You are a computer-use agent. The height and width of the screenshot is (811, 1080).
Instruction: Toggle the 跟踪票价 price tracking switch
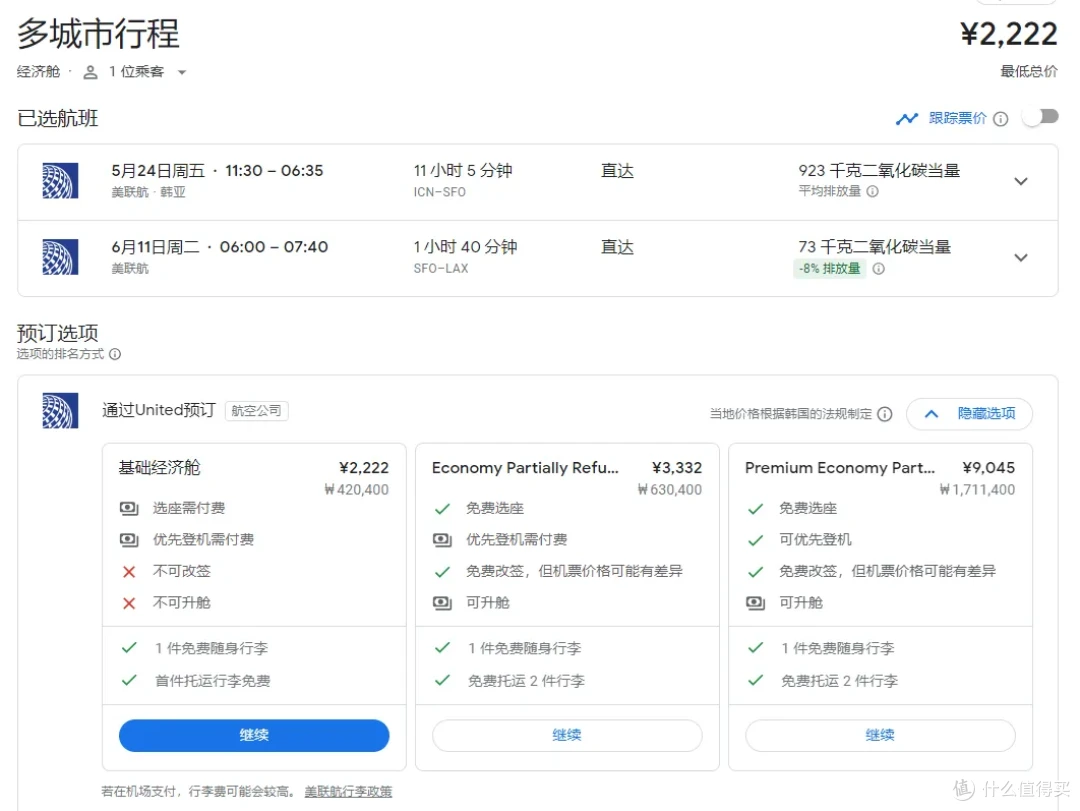1041,117
